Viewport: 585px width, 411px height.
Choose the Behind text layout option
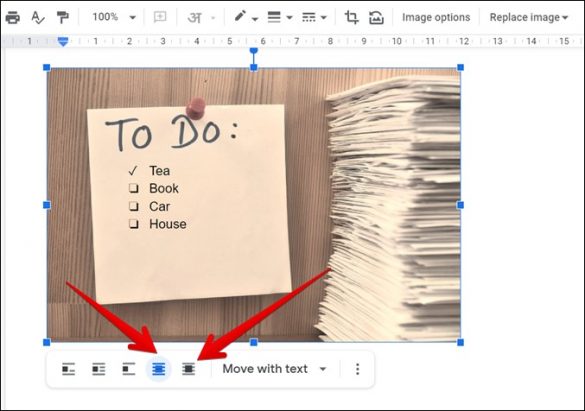tap(159, 369)
